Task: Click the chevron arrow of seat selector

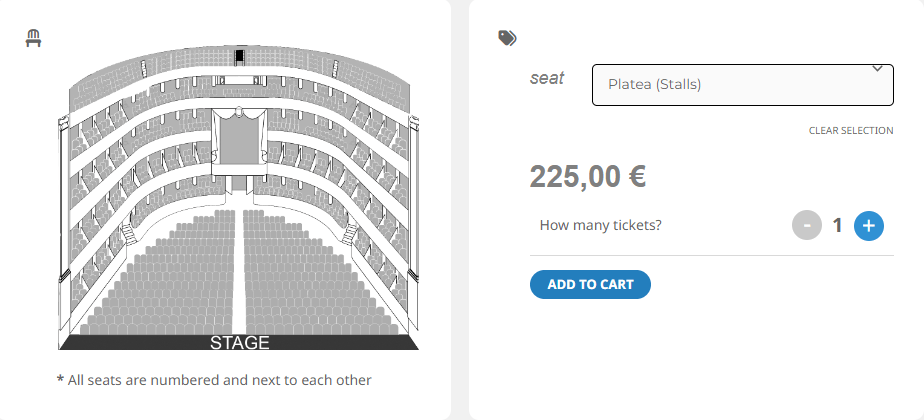Action: pyautogui.click(x=877, y=69)
